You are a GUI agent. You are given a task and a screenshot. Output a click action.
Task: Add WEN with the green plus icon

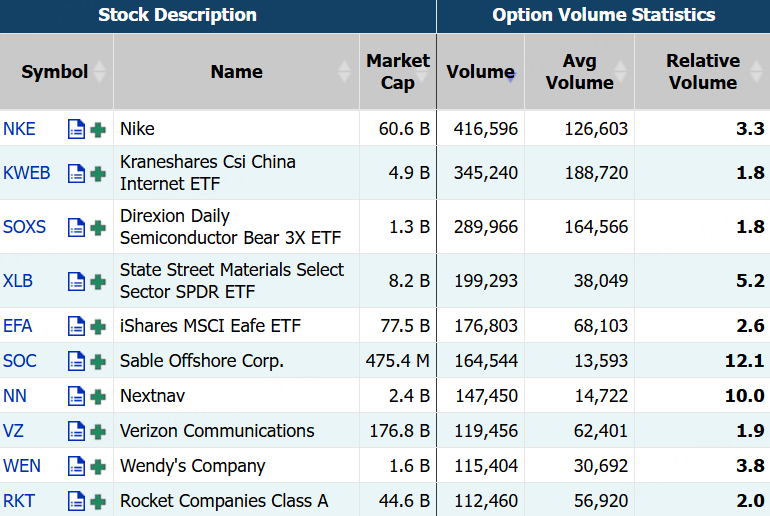point(98,467)
